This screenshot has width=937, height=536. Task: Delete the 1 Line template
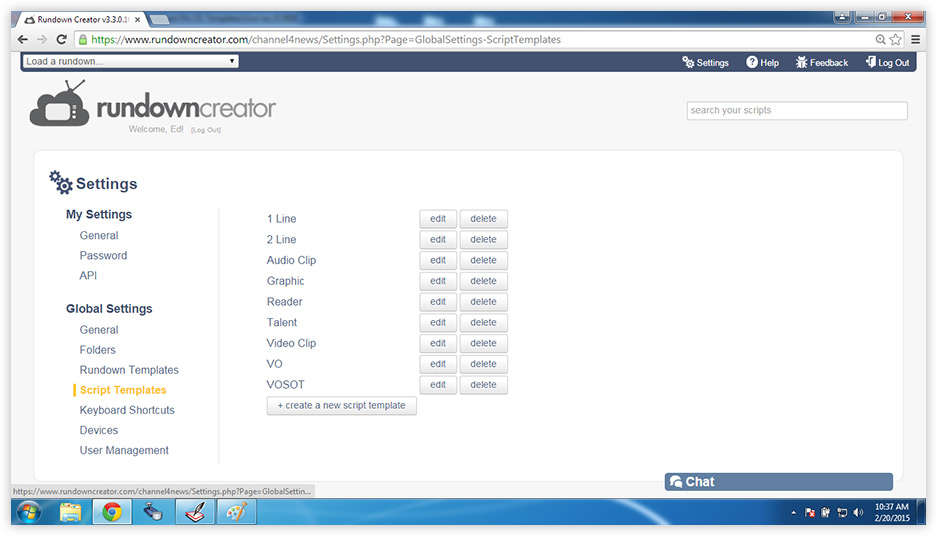click(483, 219)
